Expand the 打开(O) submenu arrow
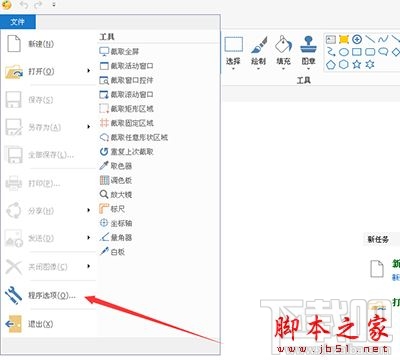 click(89, 71)
